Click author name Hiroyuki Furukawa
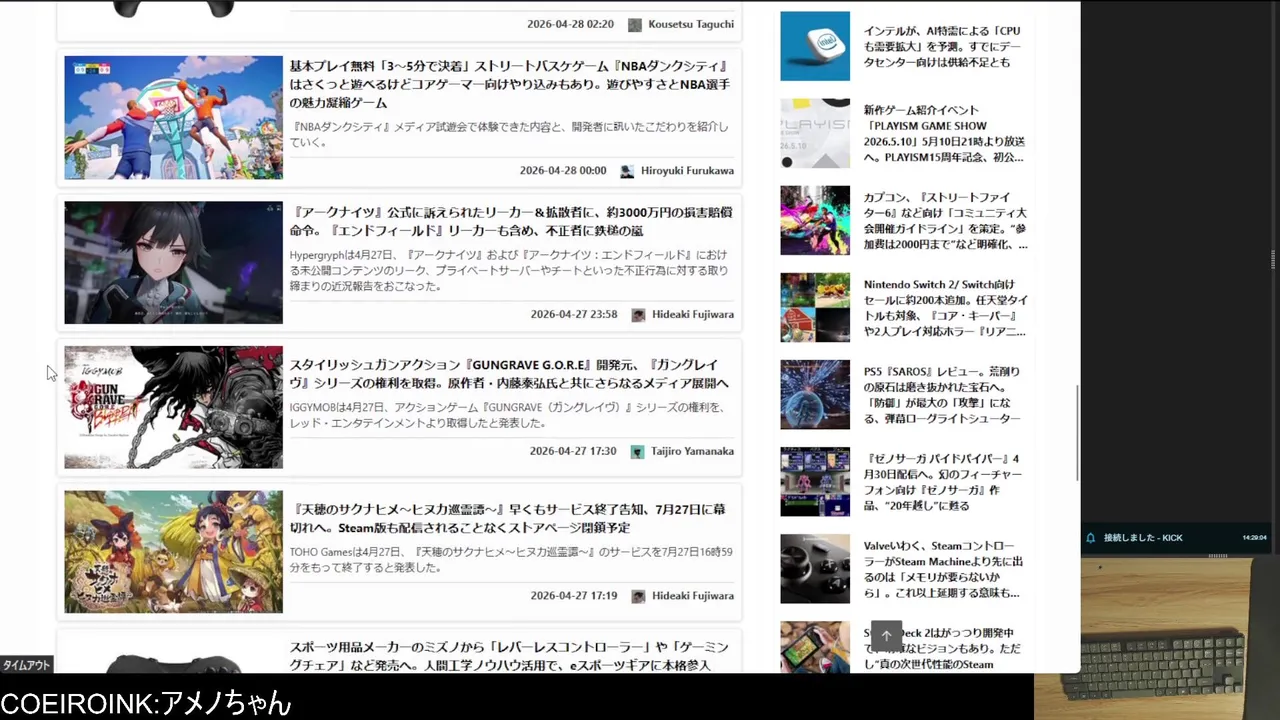1280x720 pixels. (x=687, y=171)
